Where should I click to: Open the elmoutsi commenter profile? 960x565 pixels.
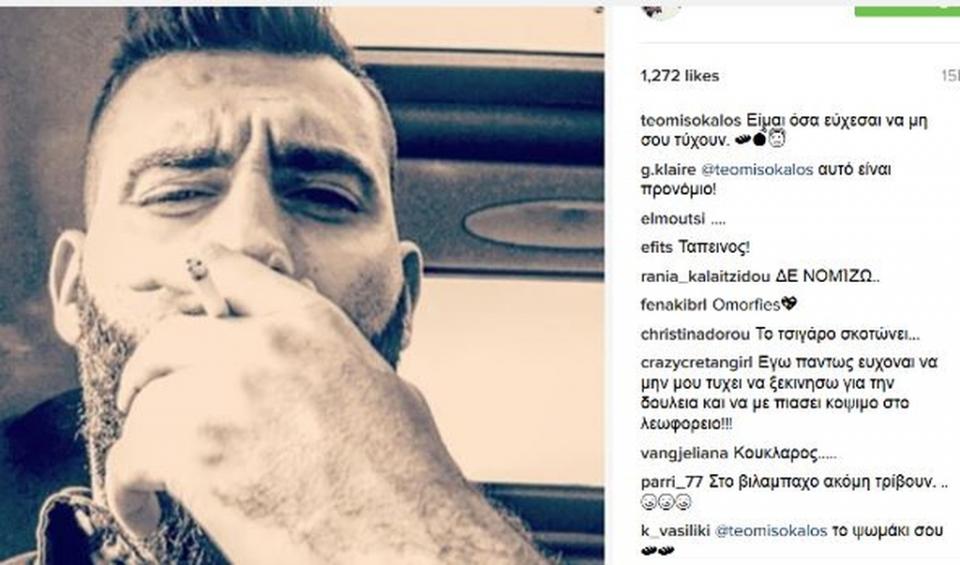click(x=664, y=219)
